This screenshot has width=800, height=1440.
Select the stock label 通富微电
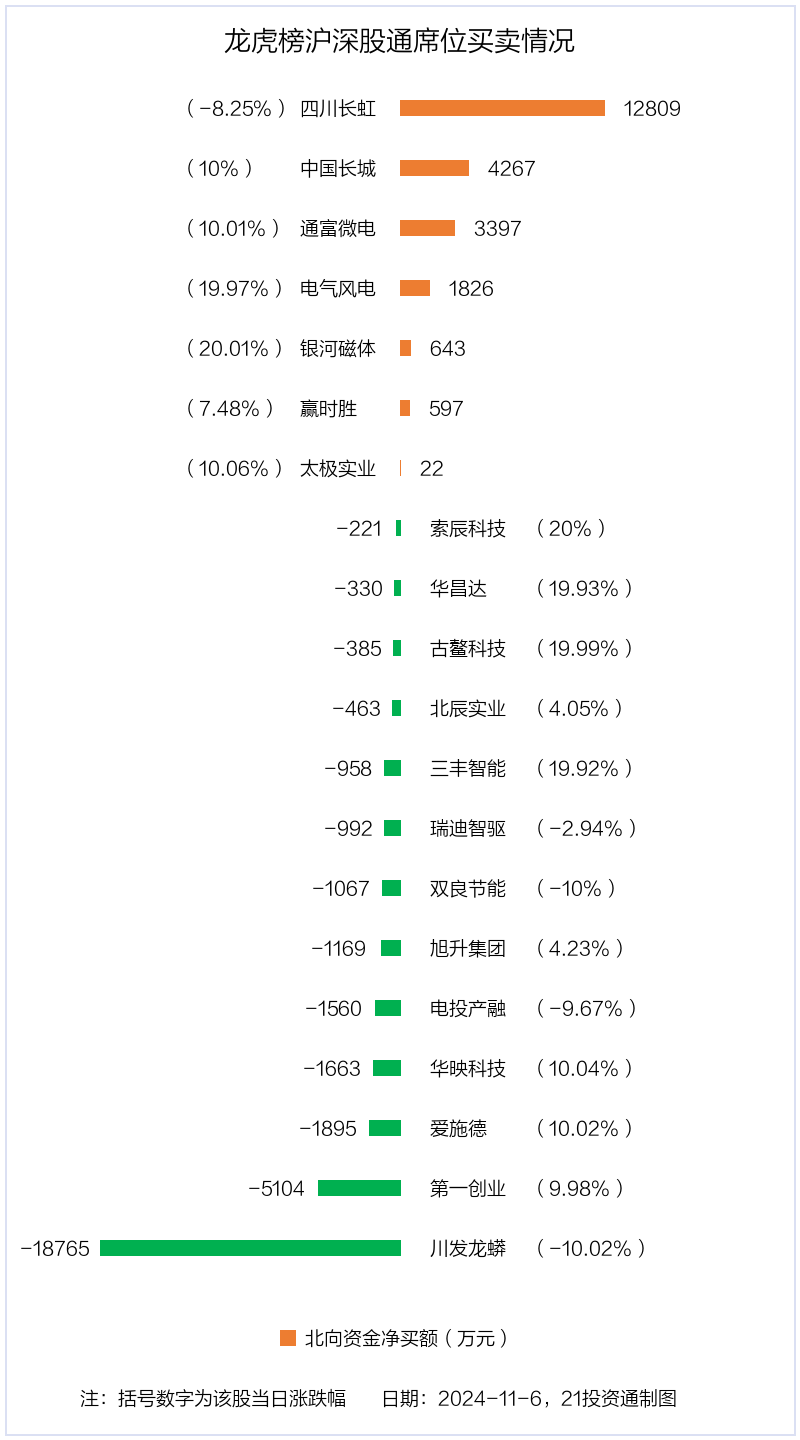coord(338,229)
